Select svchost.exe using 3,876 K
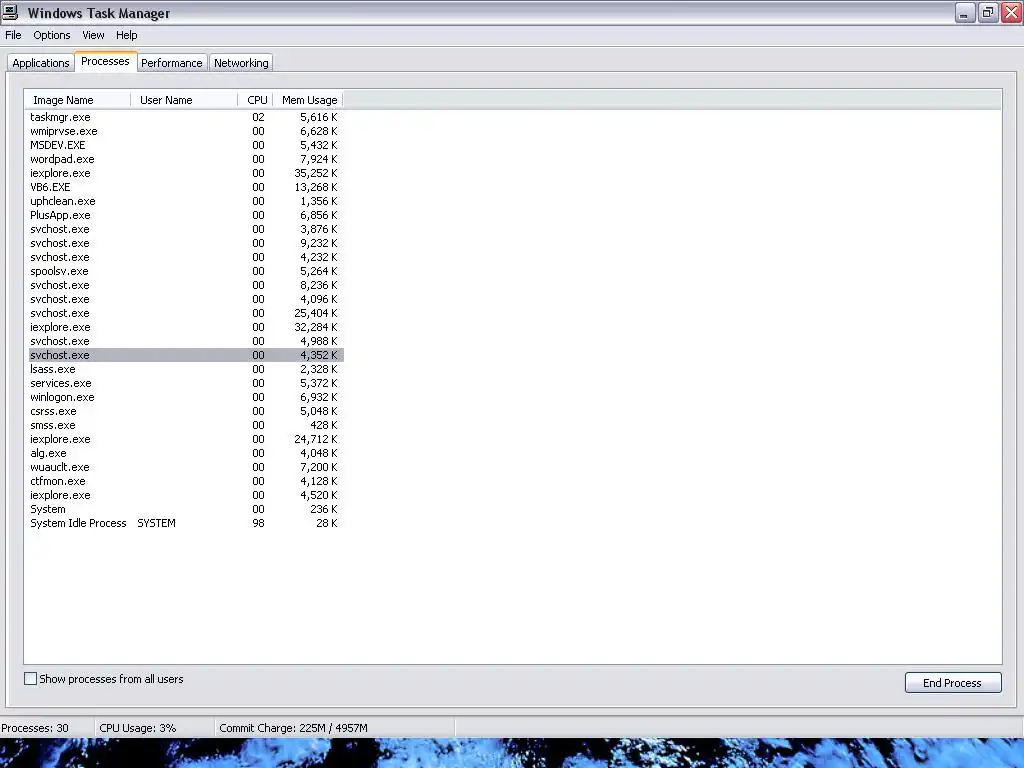1024x768 pixels. click(x=185, y=229)
